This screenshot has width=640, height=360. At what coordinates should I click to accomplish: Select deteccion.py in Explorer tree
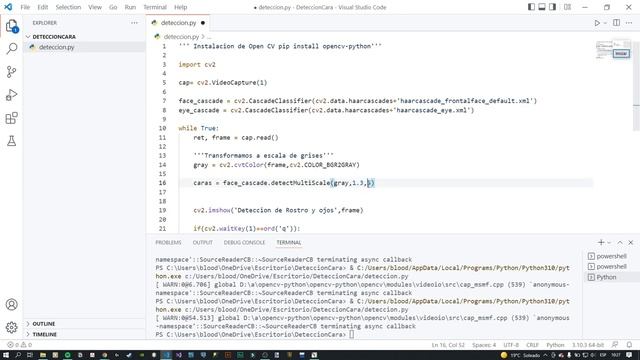click(84, 47)
